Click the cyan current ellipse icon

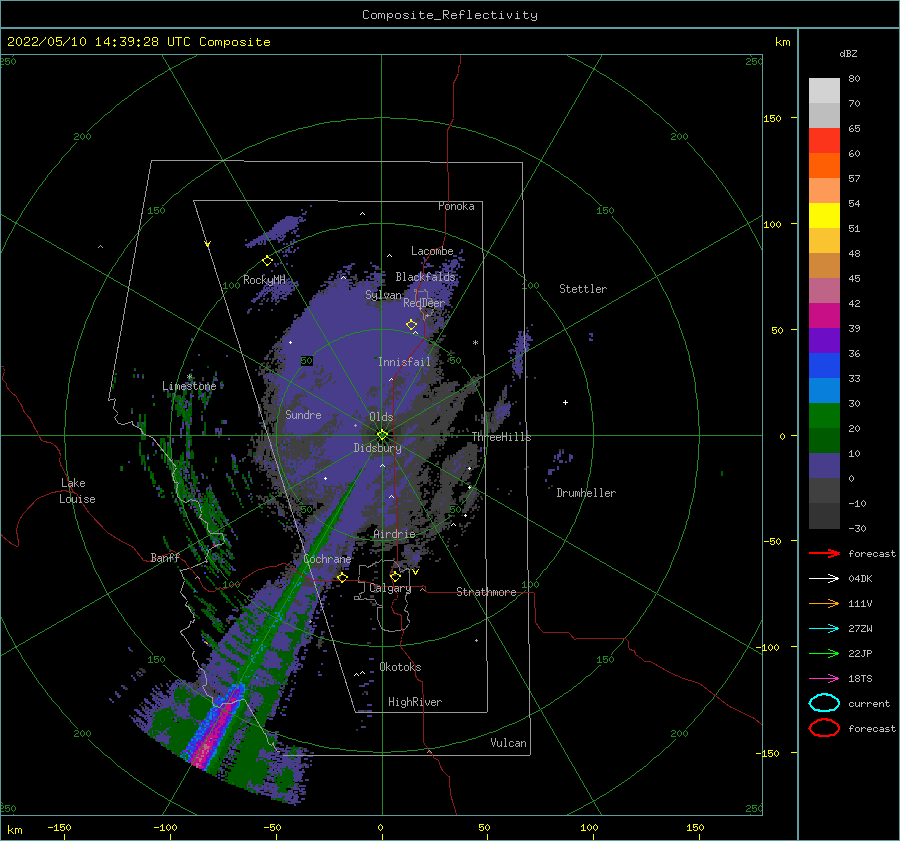tap(824, 703)
